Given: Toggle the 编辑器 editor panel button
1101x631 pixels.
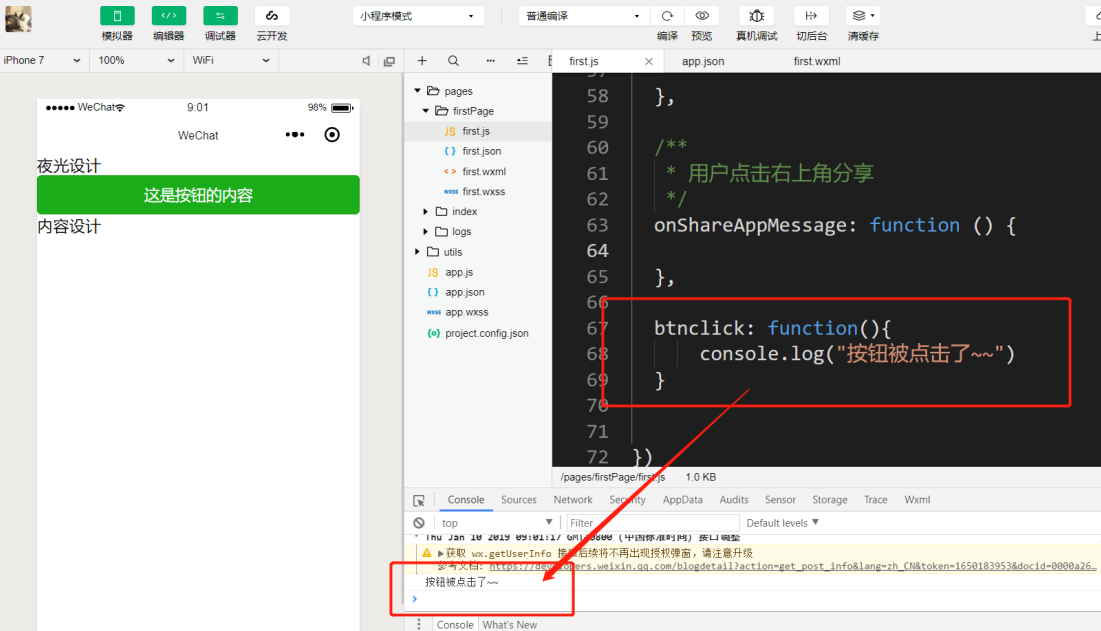Looking at the screenshot, I should 169,15.
